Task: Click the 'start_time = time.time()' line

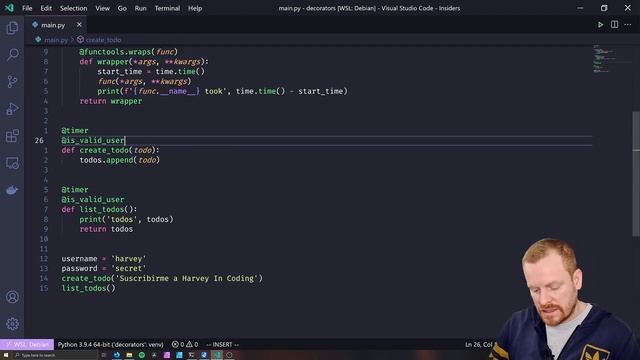Action: [151, 71]
